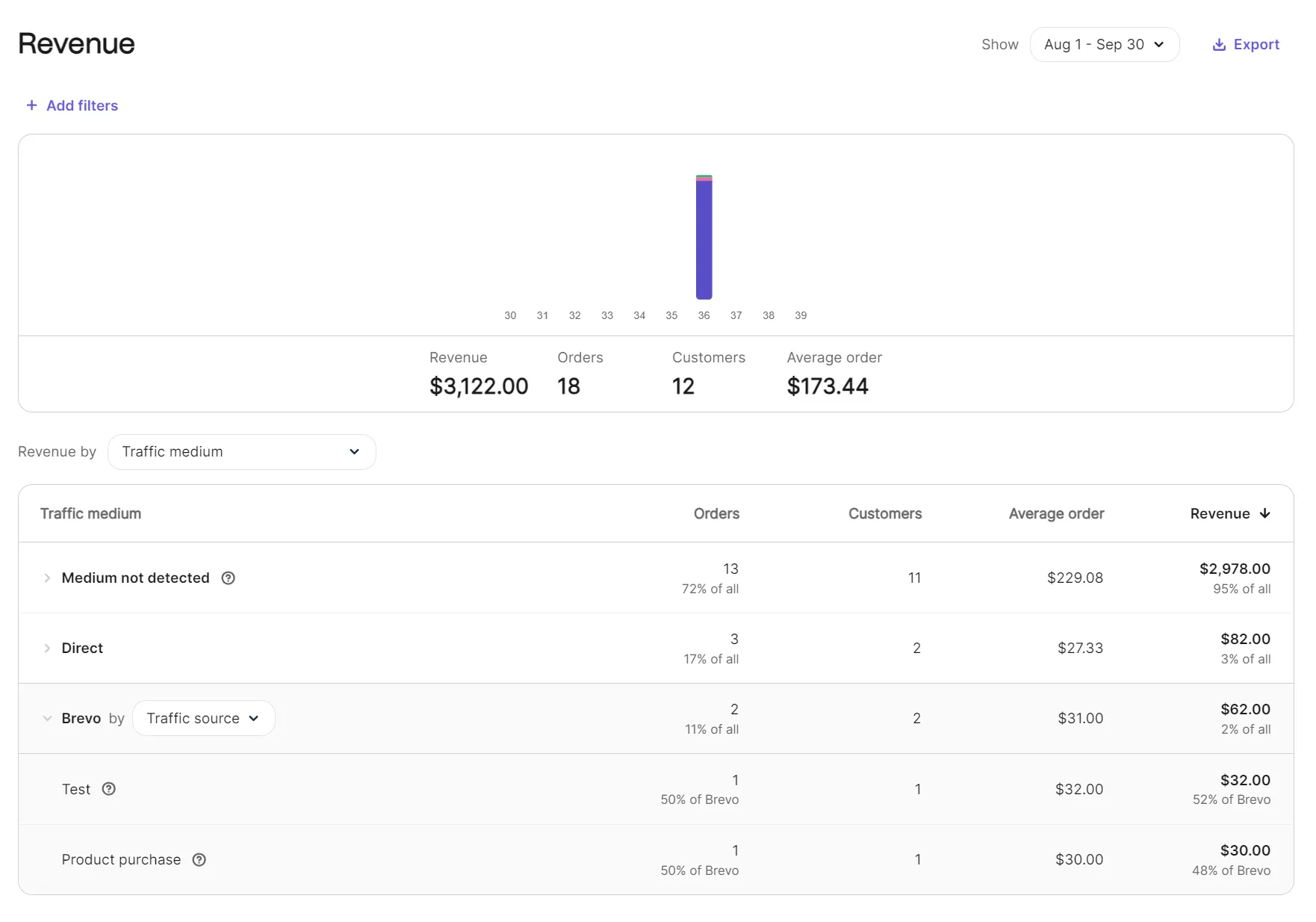
Task: Click the Test row label
Action: coord(76,789)
